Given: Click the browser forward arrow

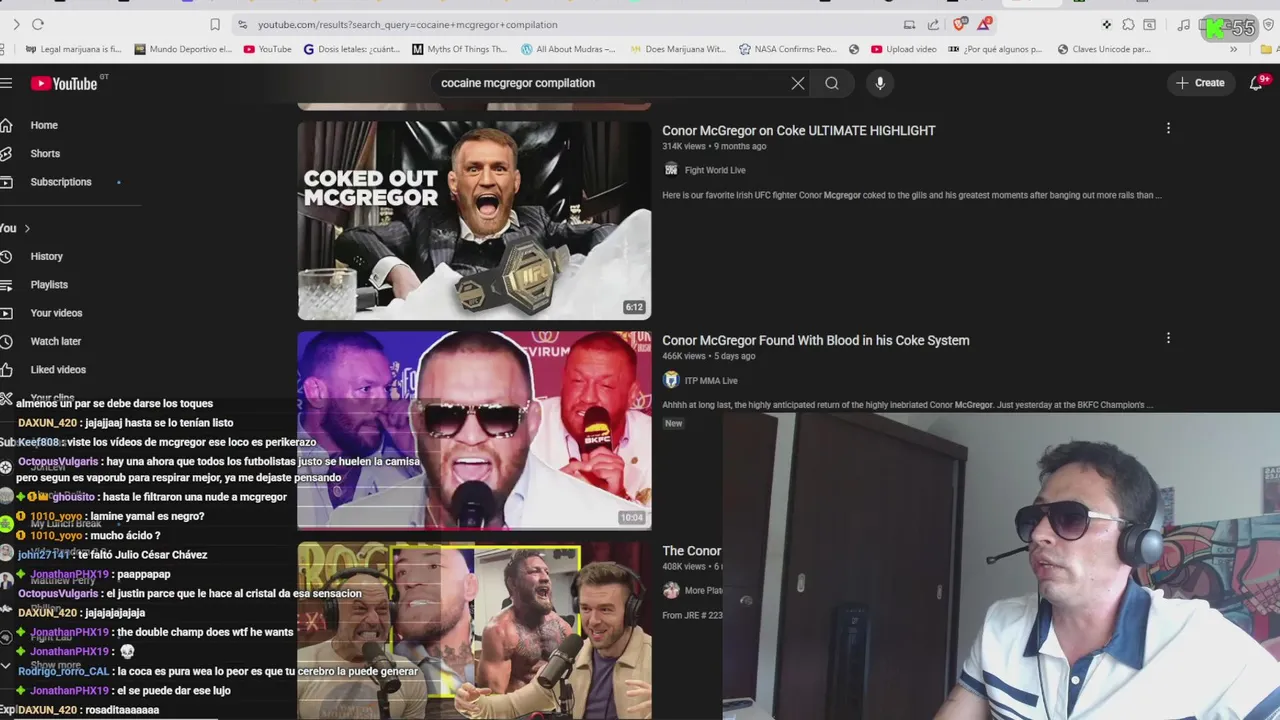Looking at the screenshot, I should click(x=15, y=24).
